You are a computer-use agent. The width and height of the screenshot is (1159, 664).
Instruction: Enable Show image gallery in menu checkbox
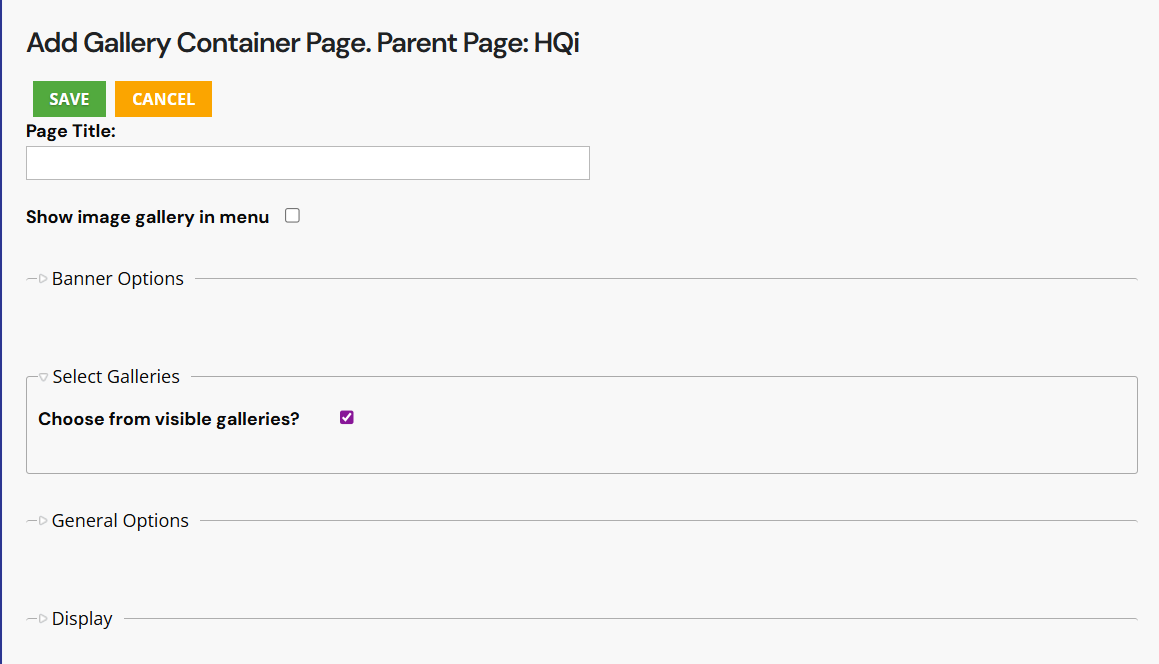pos(293,216)
